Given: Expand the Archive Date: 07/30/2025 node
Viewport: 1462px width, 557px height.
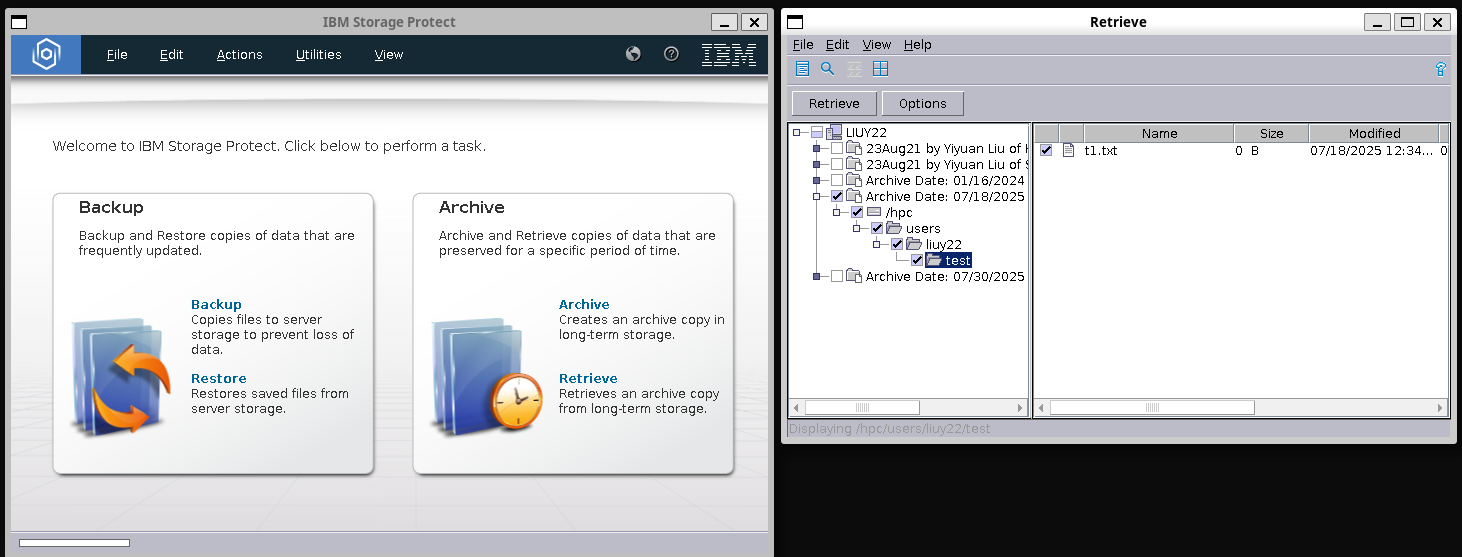Looking at the screenshot, I should 817,276.
